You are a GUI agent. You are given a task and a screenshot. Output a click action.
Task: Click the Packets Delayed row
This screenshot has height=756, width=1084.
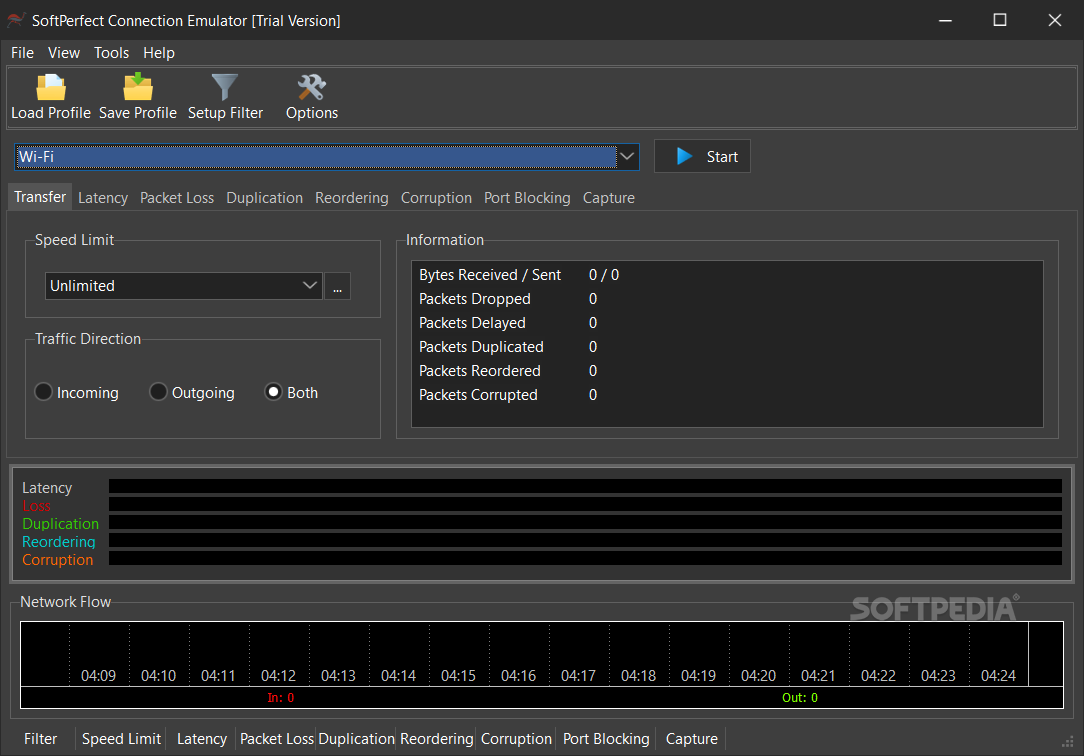pyautogui.click(x=727, y=323)
